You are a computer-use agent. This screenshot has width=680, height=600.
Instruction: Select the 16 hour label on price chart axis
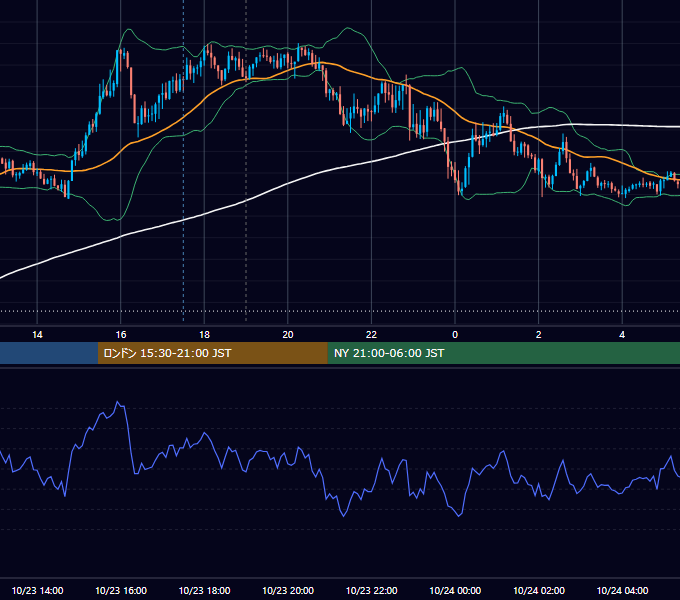(x=121, y=335)
